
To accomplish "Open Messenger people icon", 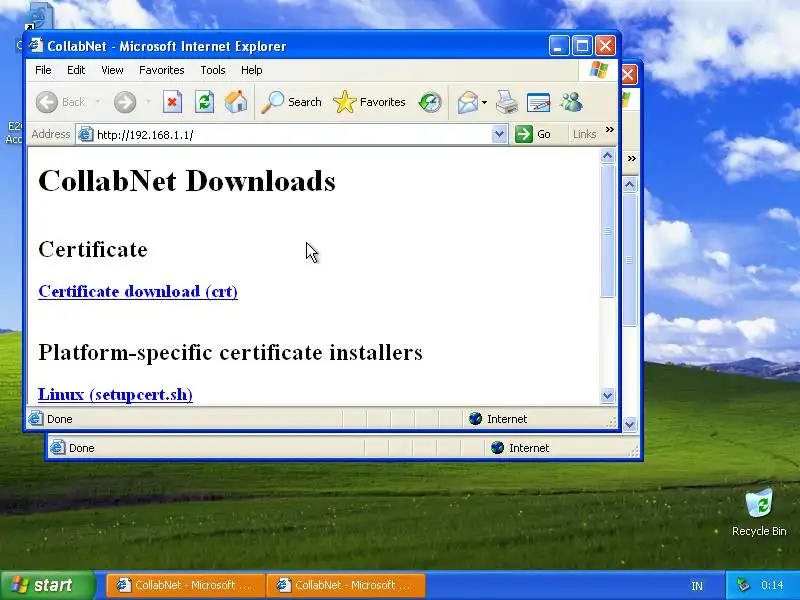I will [x=571, y=102].
